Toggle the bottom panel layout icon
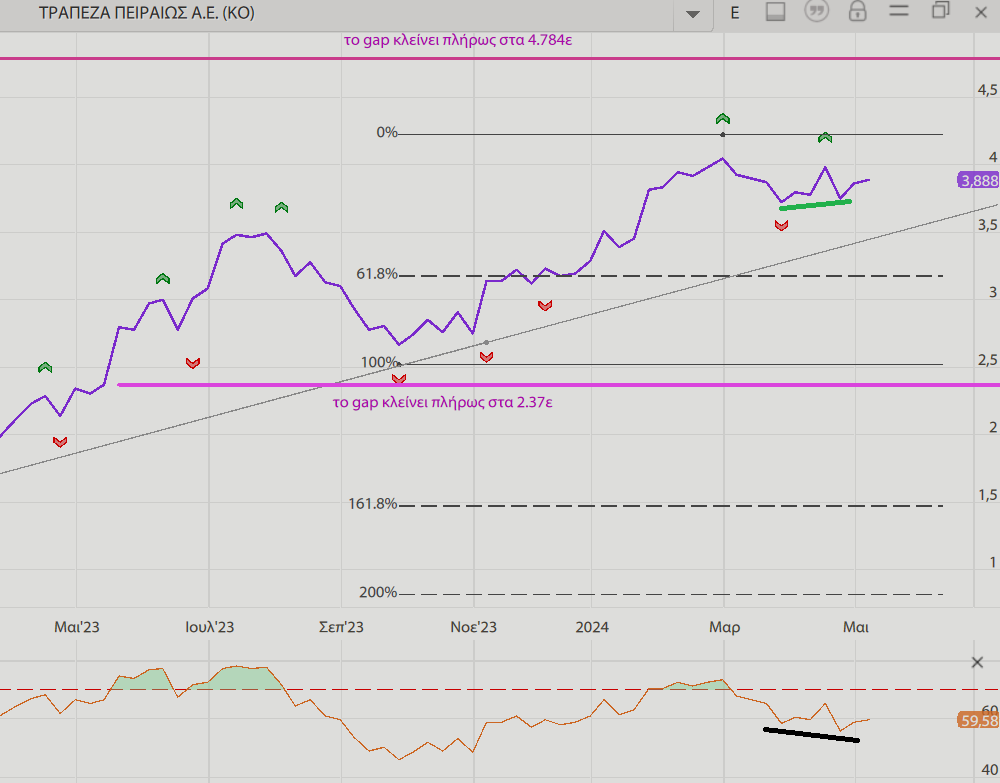 point(776,11)
